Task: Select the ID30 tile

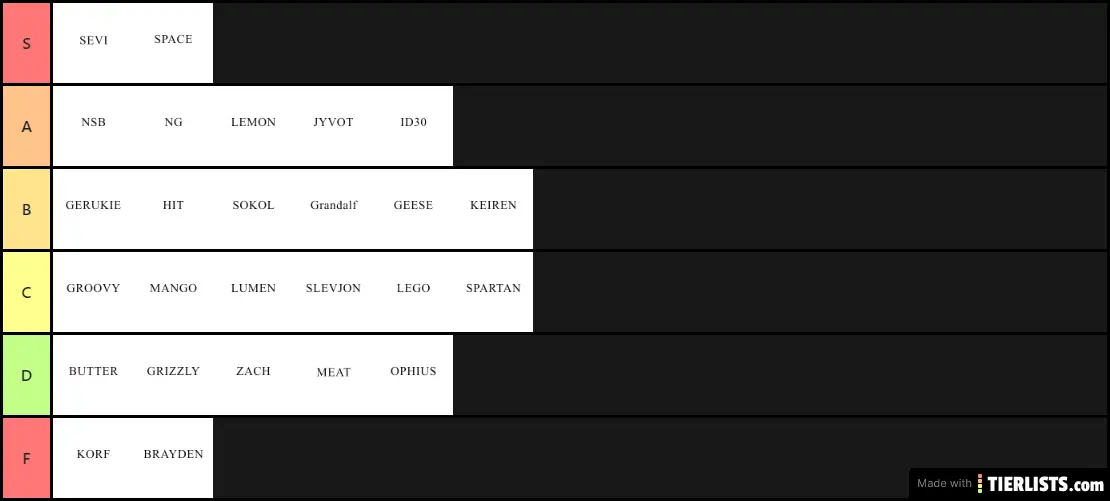Action: coord(413,126)
